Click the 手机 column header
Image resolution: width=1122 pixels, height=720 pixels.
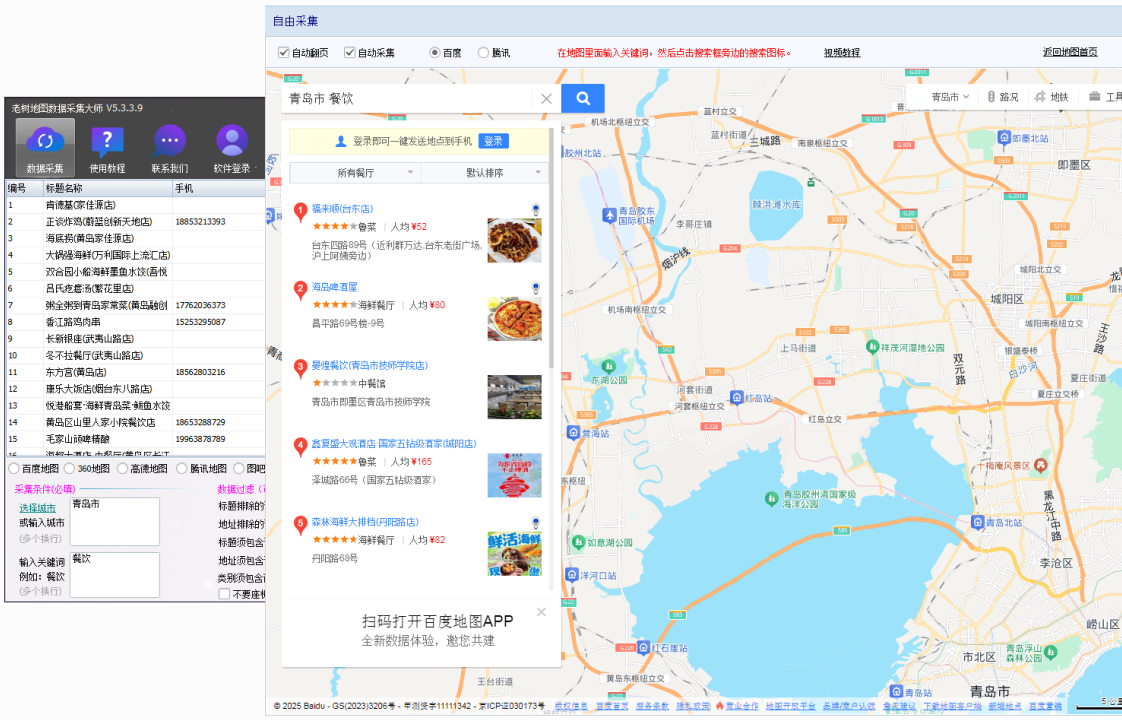(218, 188)
